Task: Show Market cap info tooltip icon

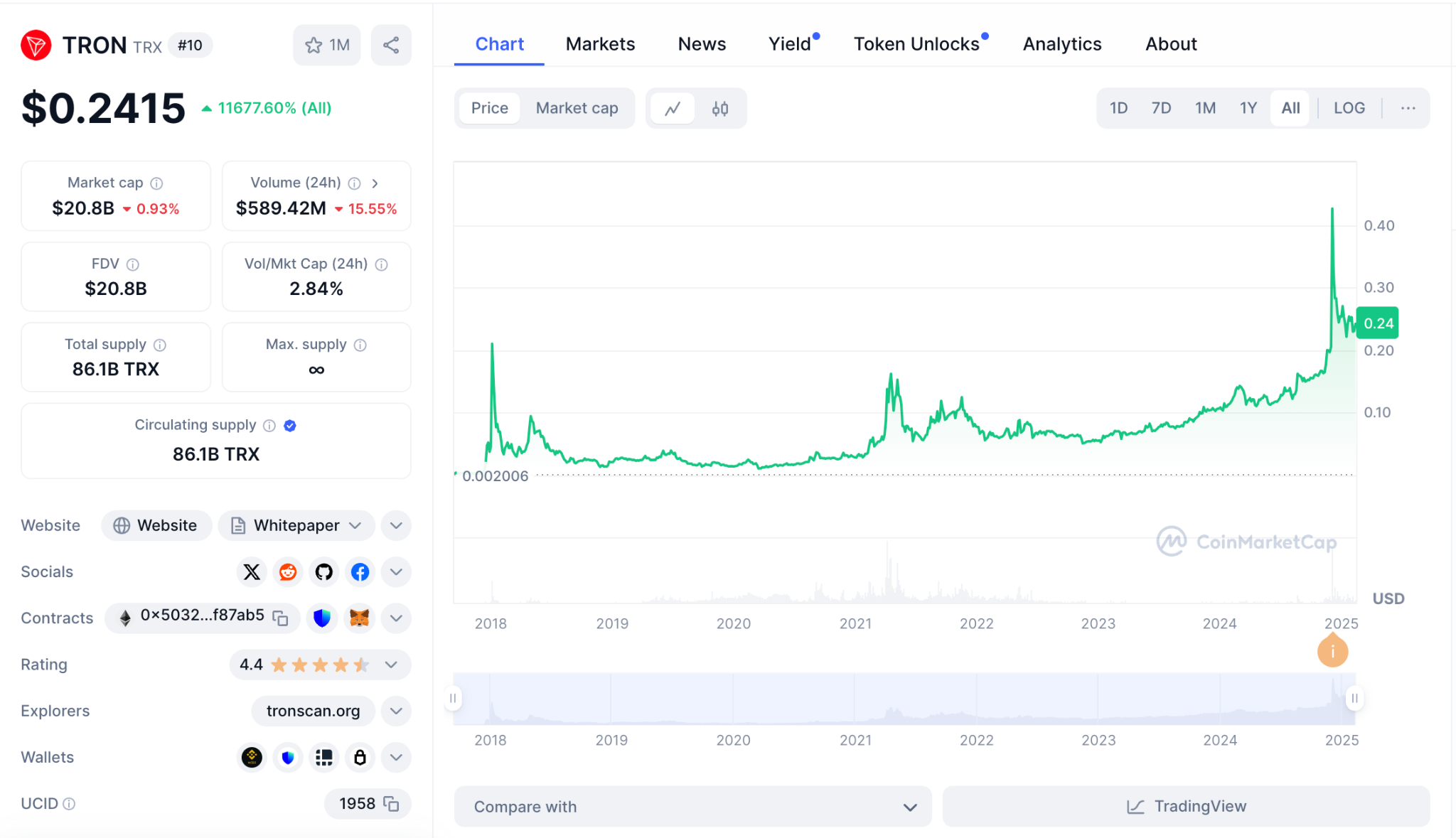Action: coord(157,183)
